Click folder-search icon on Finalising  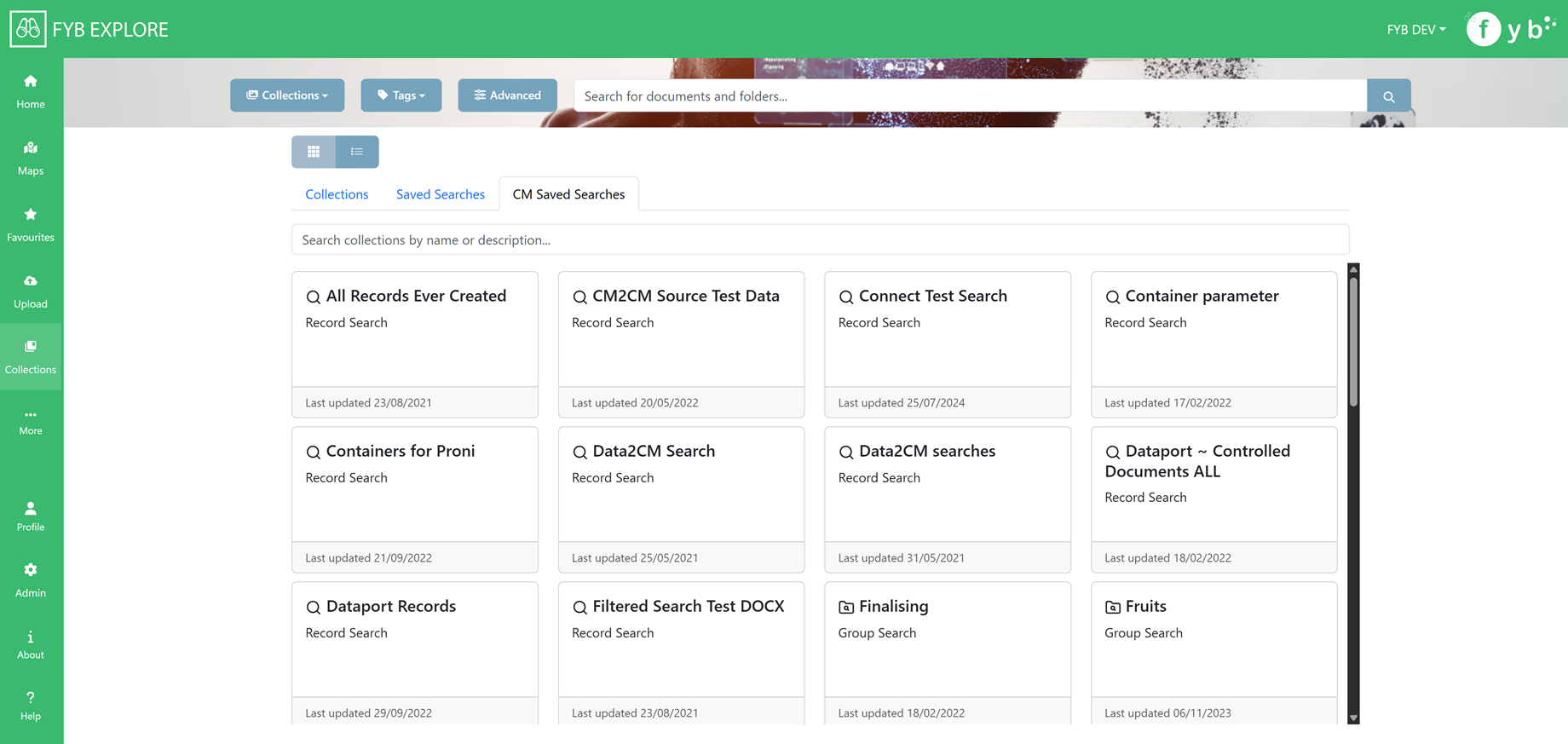pos(846,607)
